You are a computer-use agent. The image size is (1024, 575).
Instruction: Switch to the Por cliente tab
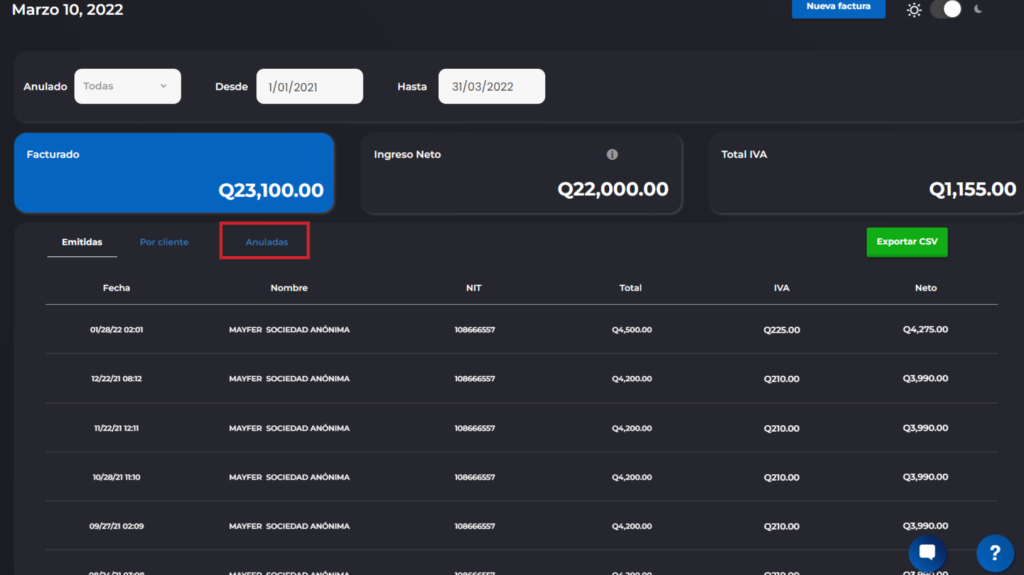(x=164, y=242)
